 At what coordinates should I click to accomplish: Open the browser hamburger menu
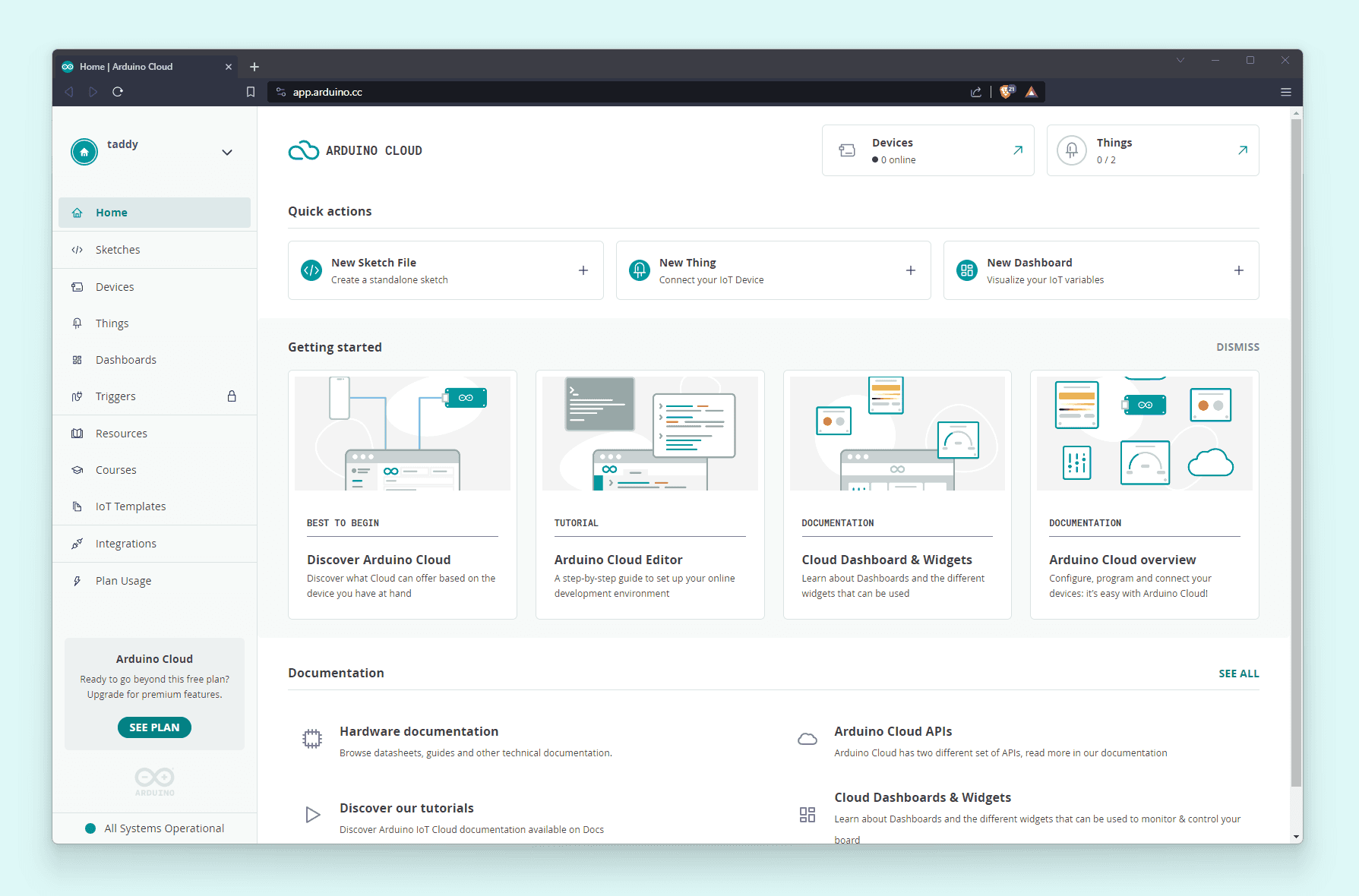1286,91
